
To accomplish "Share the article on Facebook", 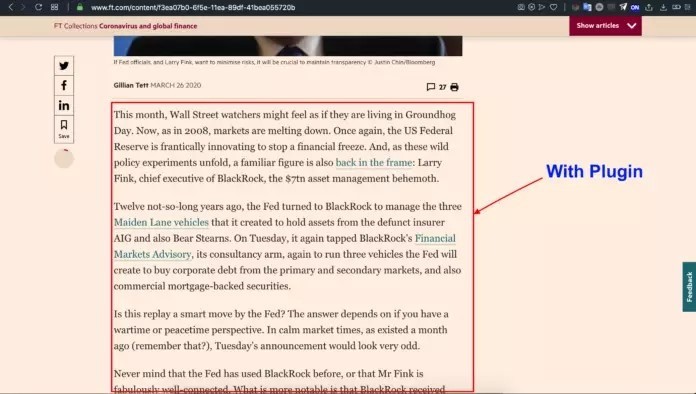I will [64, 86].
